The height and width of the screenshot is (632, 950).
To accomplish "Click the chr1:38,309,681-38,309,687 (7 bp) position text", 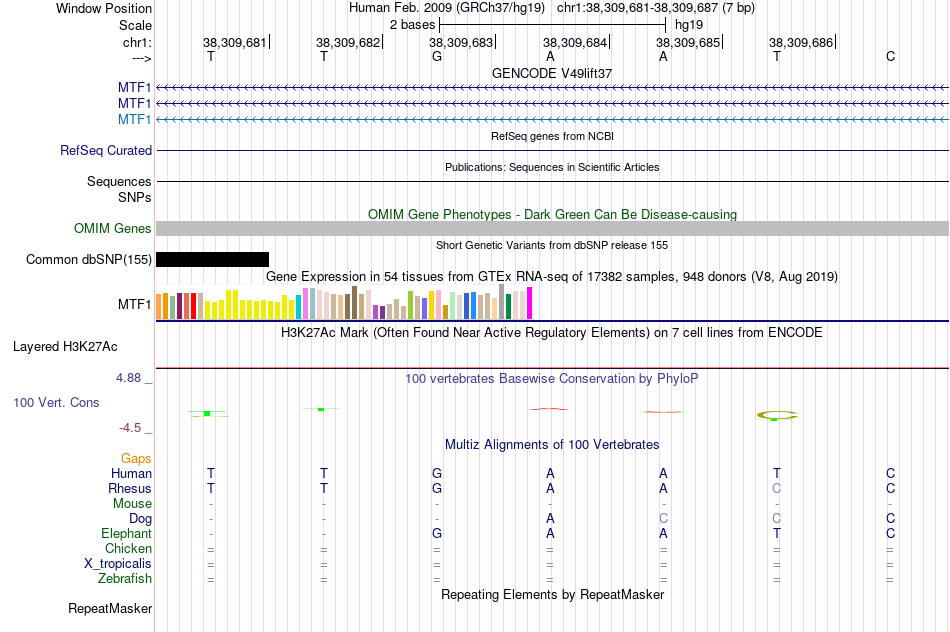I will click(x=656, y=8).
